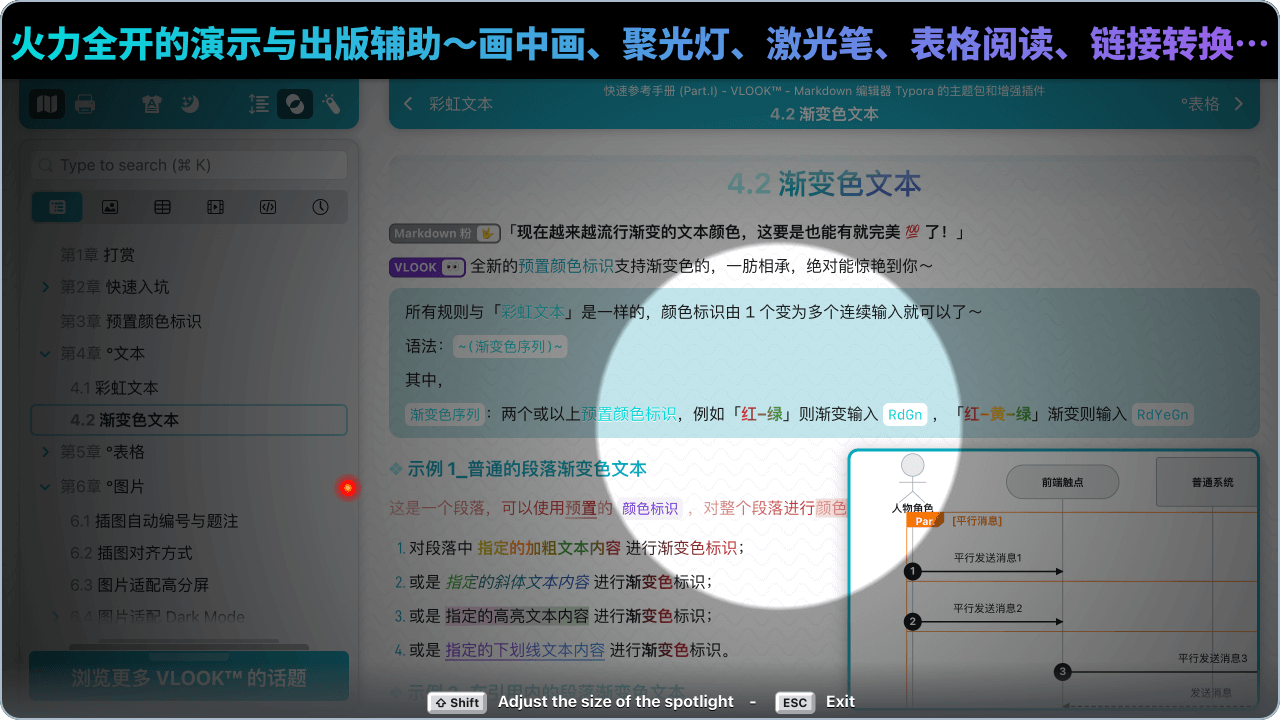1280x720 pixels.
Task: Expand 第2章 快速入坑 chevron
Action: [x=45, y=287]
